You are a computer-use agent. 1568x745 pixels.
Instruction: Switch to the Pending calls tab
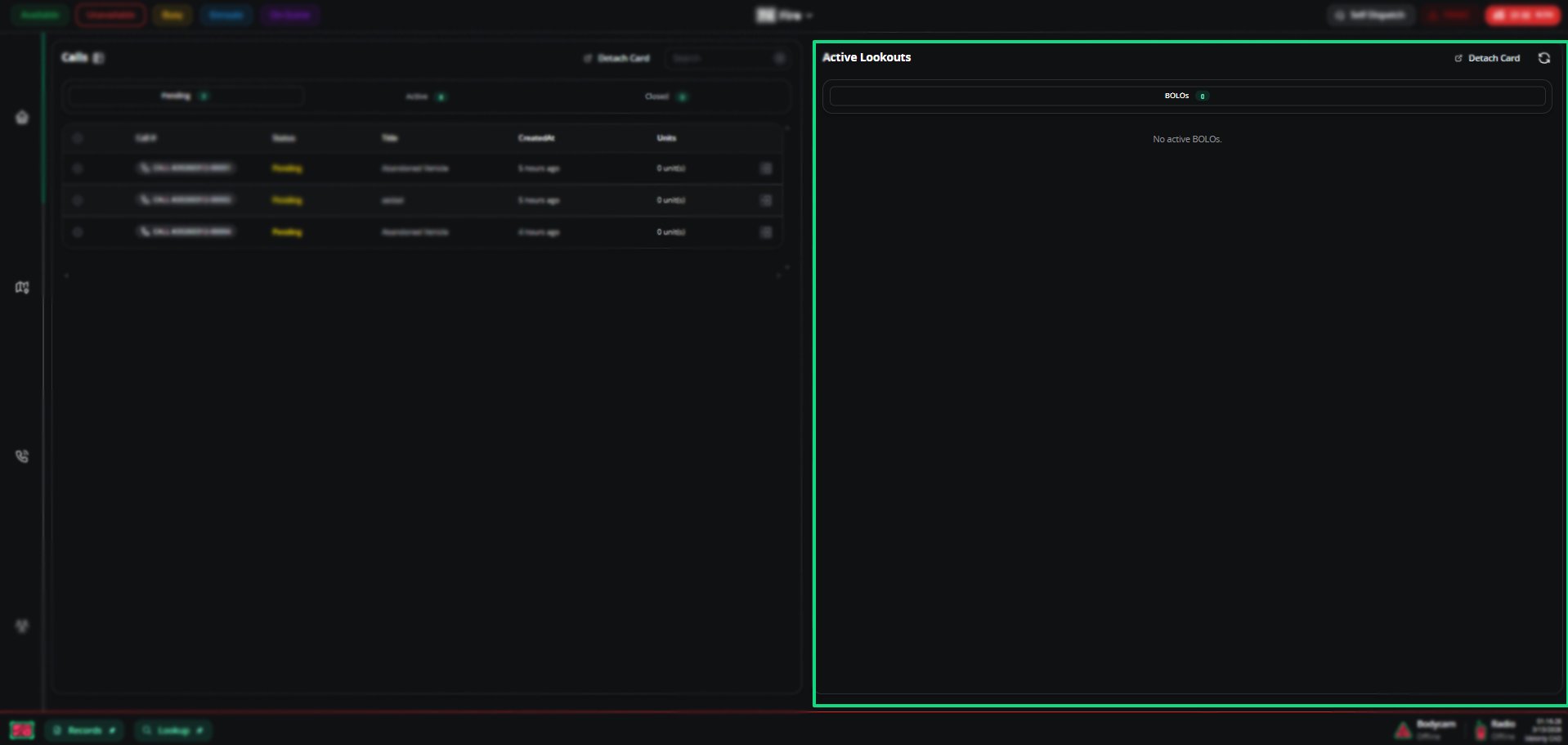[186, 96]
